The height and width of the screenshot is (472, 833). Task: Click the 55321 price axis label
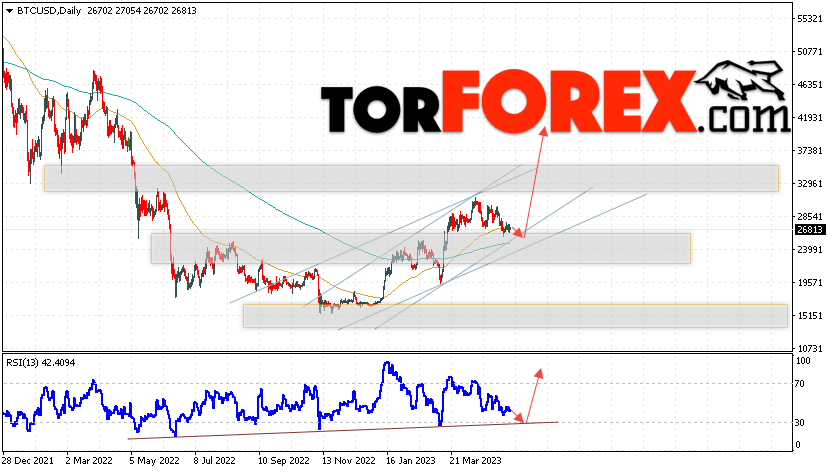click(810, 19)
